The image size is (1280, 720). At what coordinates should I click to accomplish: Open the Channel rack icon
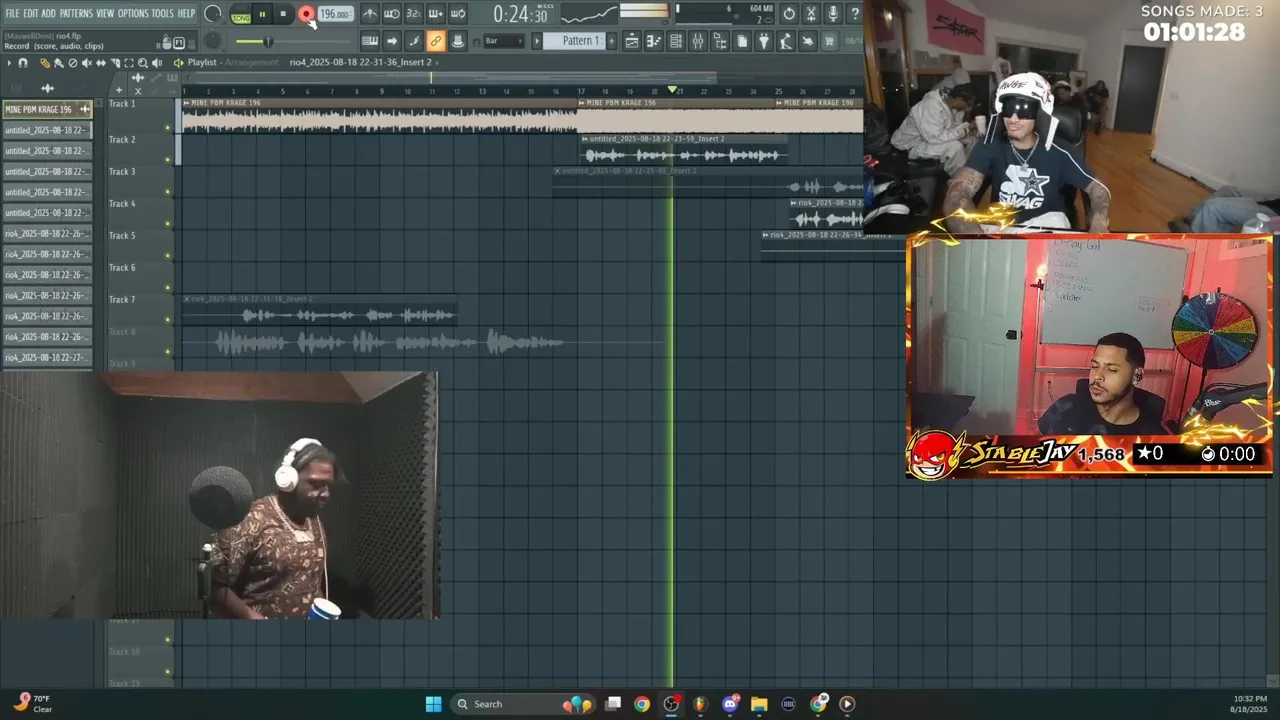coord(676,41)
